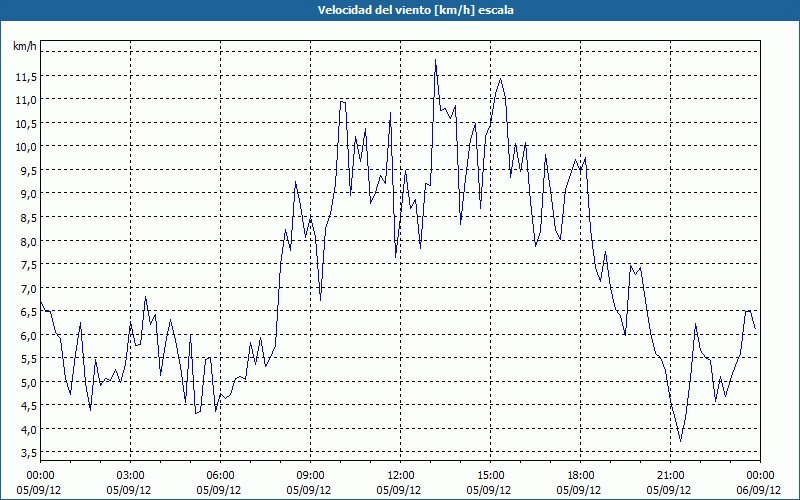Select the 6,5 y-axis value
800x500 pixels.
click(28, 312)
